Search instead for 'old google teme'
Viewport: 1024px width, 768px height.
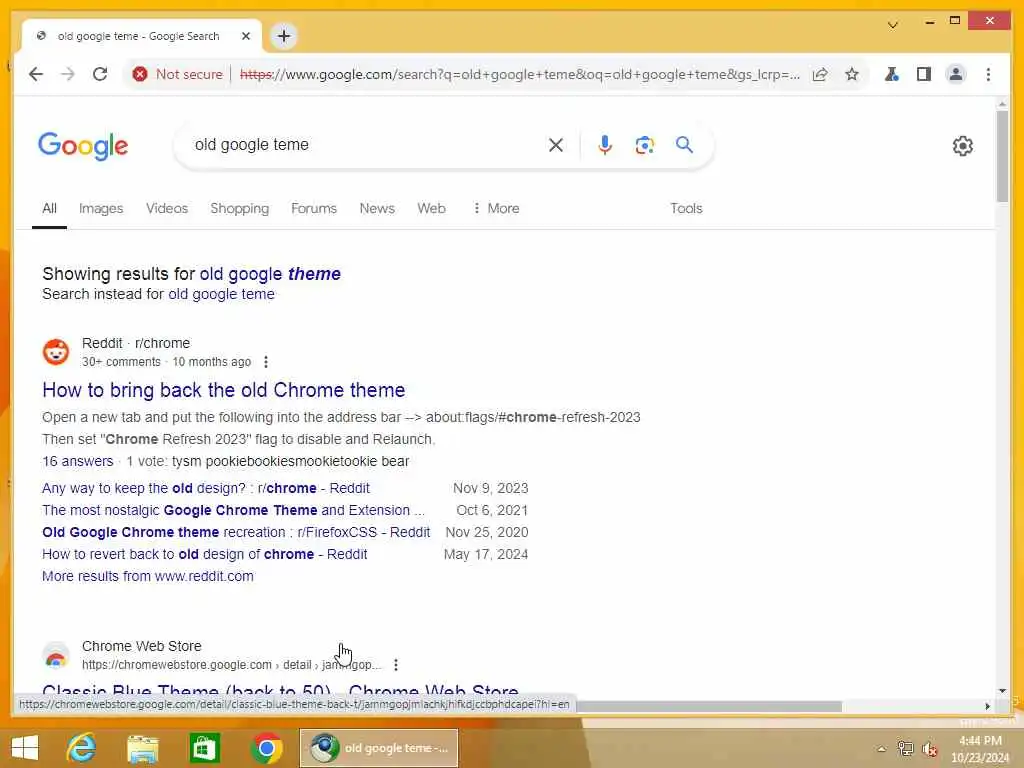tap(221, 295)
